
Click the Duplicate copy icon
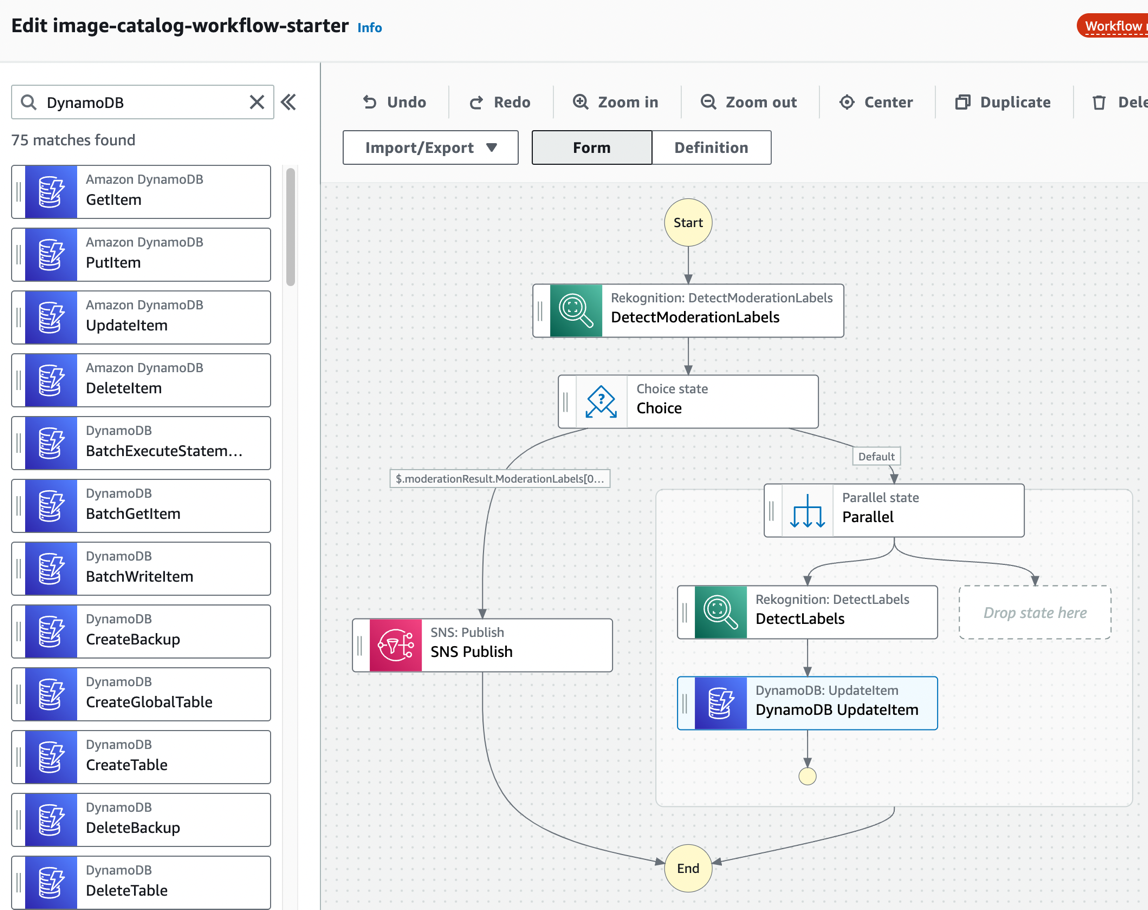pos(963,102)
